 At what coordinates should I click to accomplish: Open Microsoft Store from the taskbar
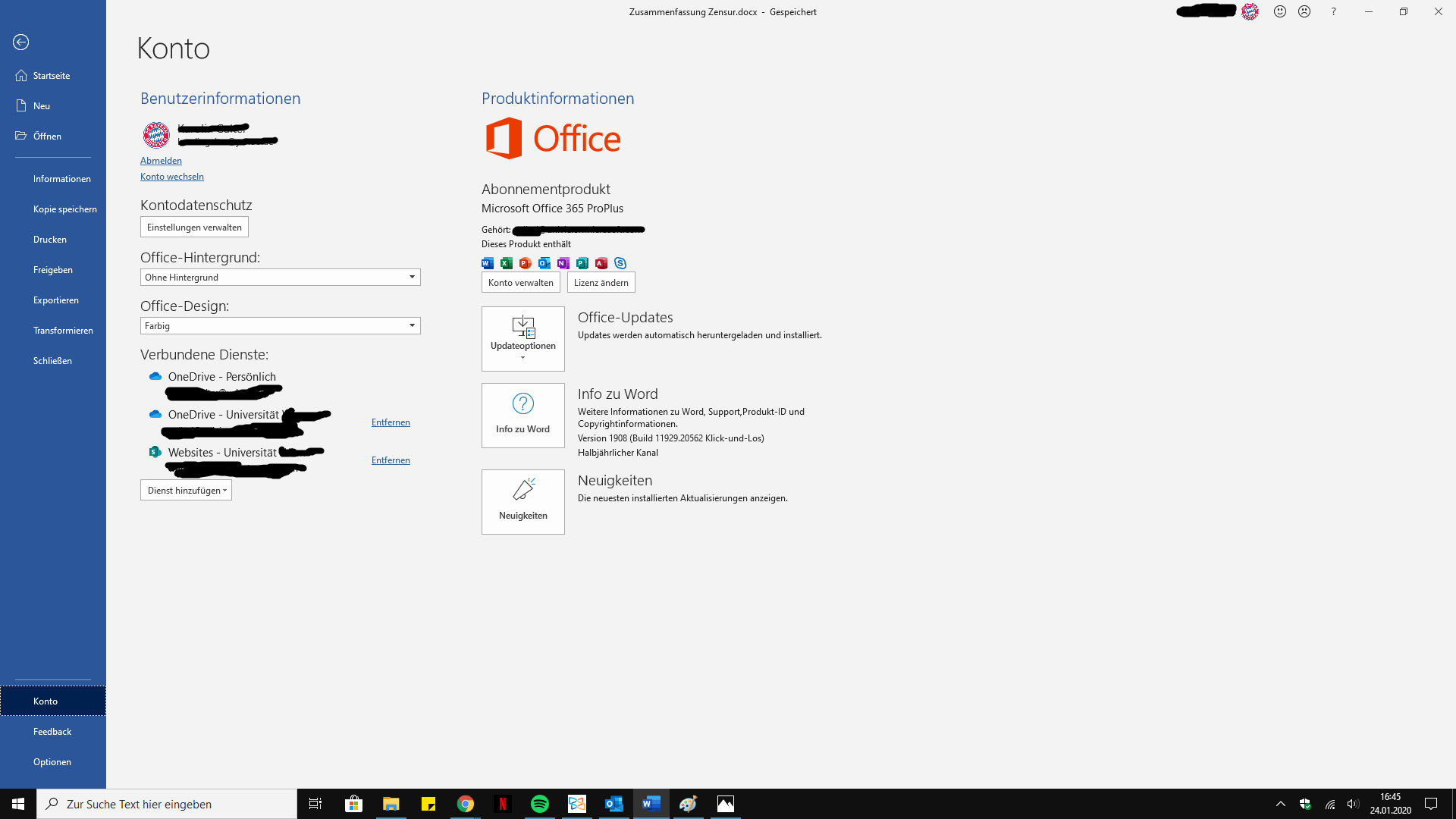click(x=353, y=804)
